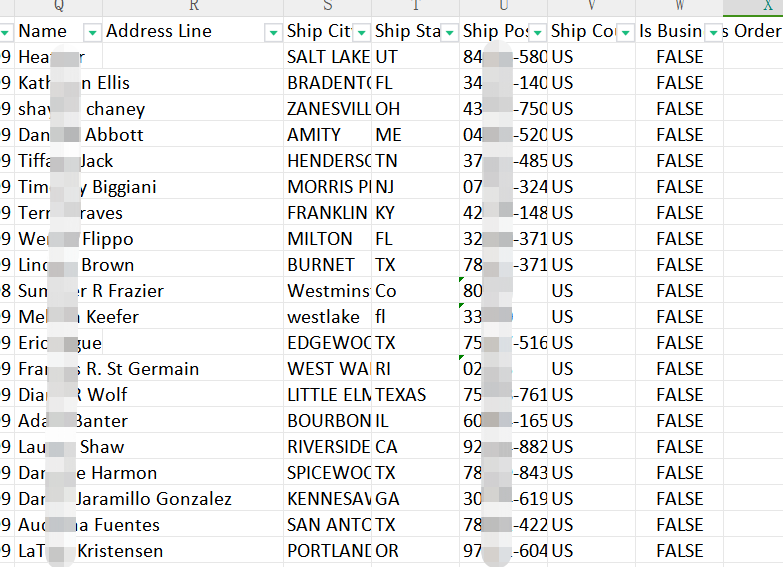Click the column W header letter

point(679,7)
